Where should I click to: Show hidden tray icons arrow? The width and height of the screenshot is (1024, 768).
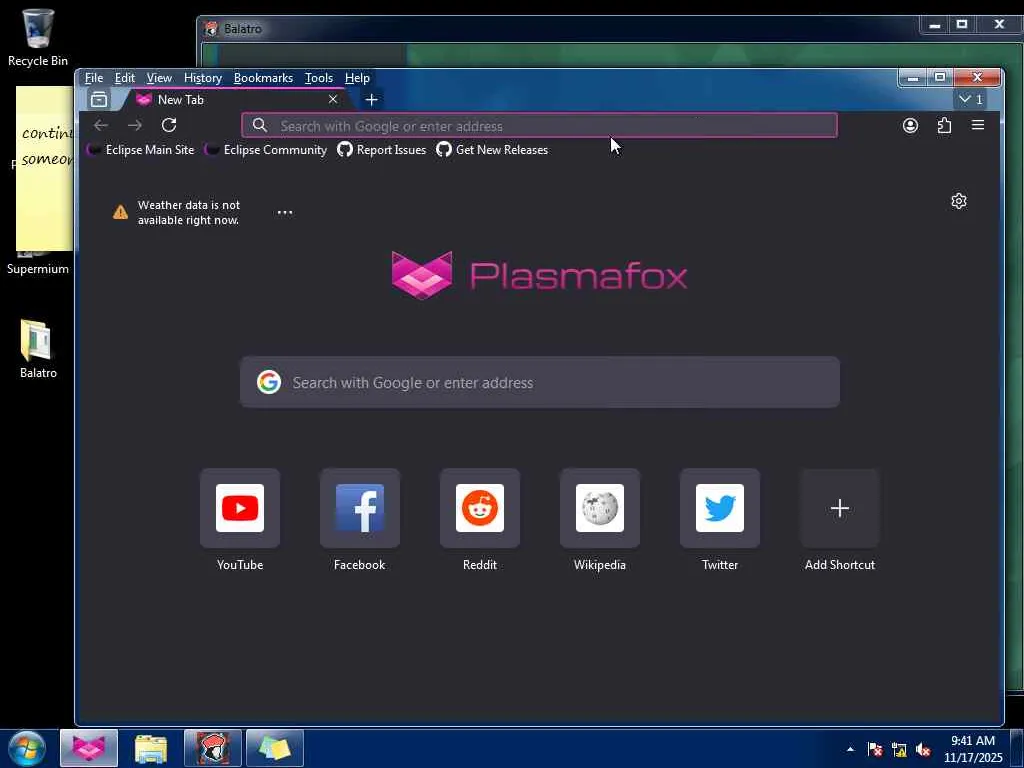[850, 749]
